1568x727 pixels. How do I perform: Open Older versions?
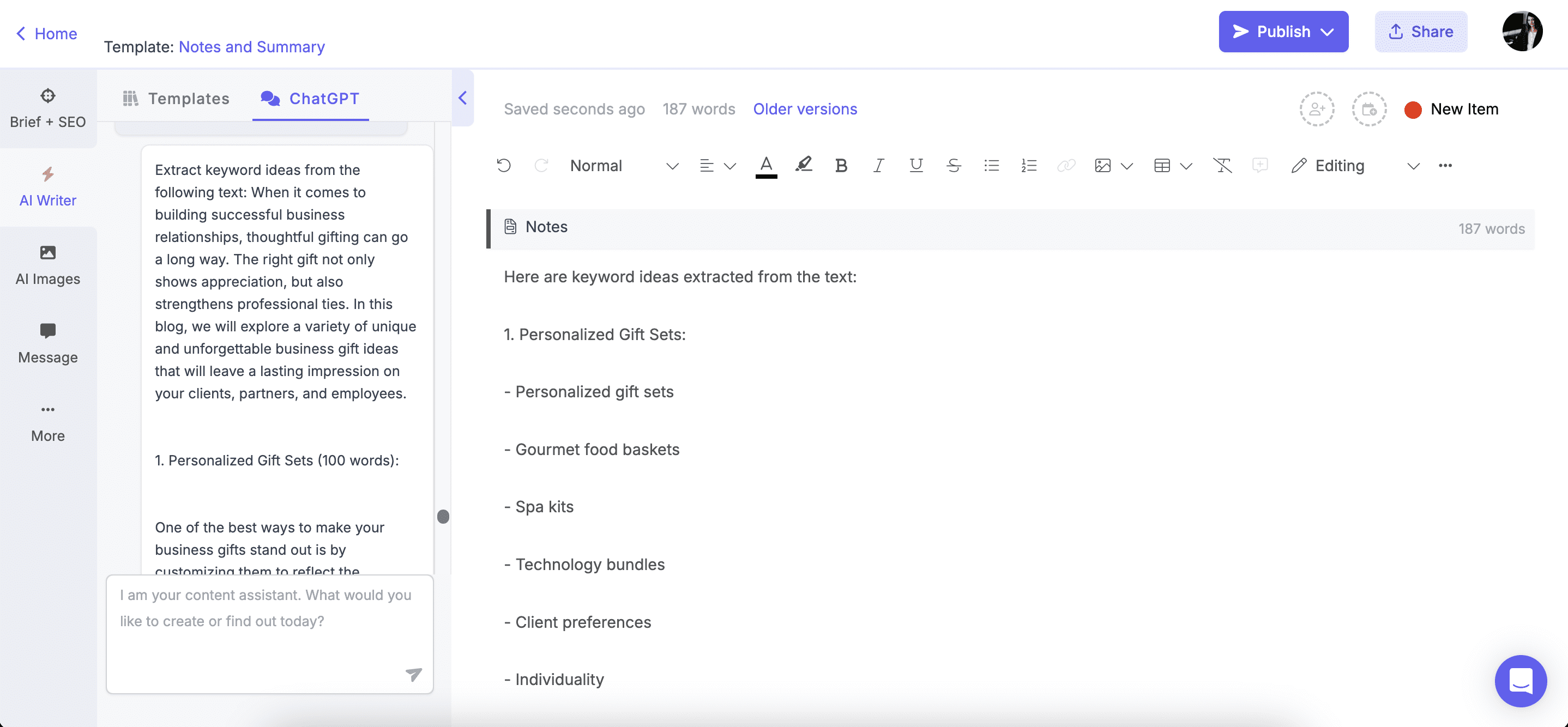[805, 109]
